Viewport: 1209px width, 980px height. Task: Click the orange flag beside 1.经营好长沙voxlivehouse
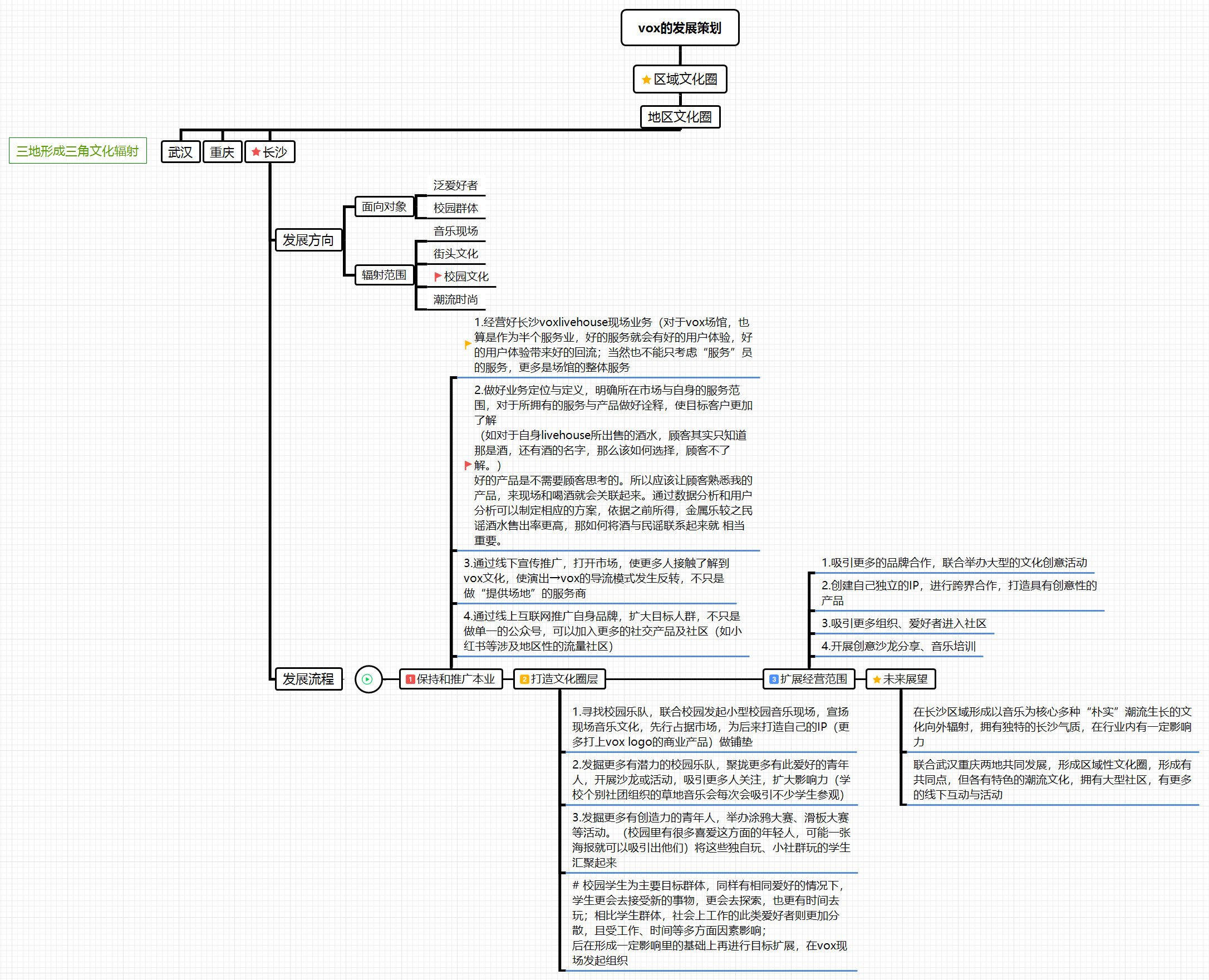pos(468,344)
